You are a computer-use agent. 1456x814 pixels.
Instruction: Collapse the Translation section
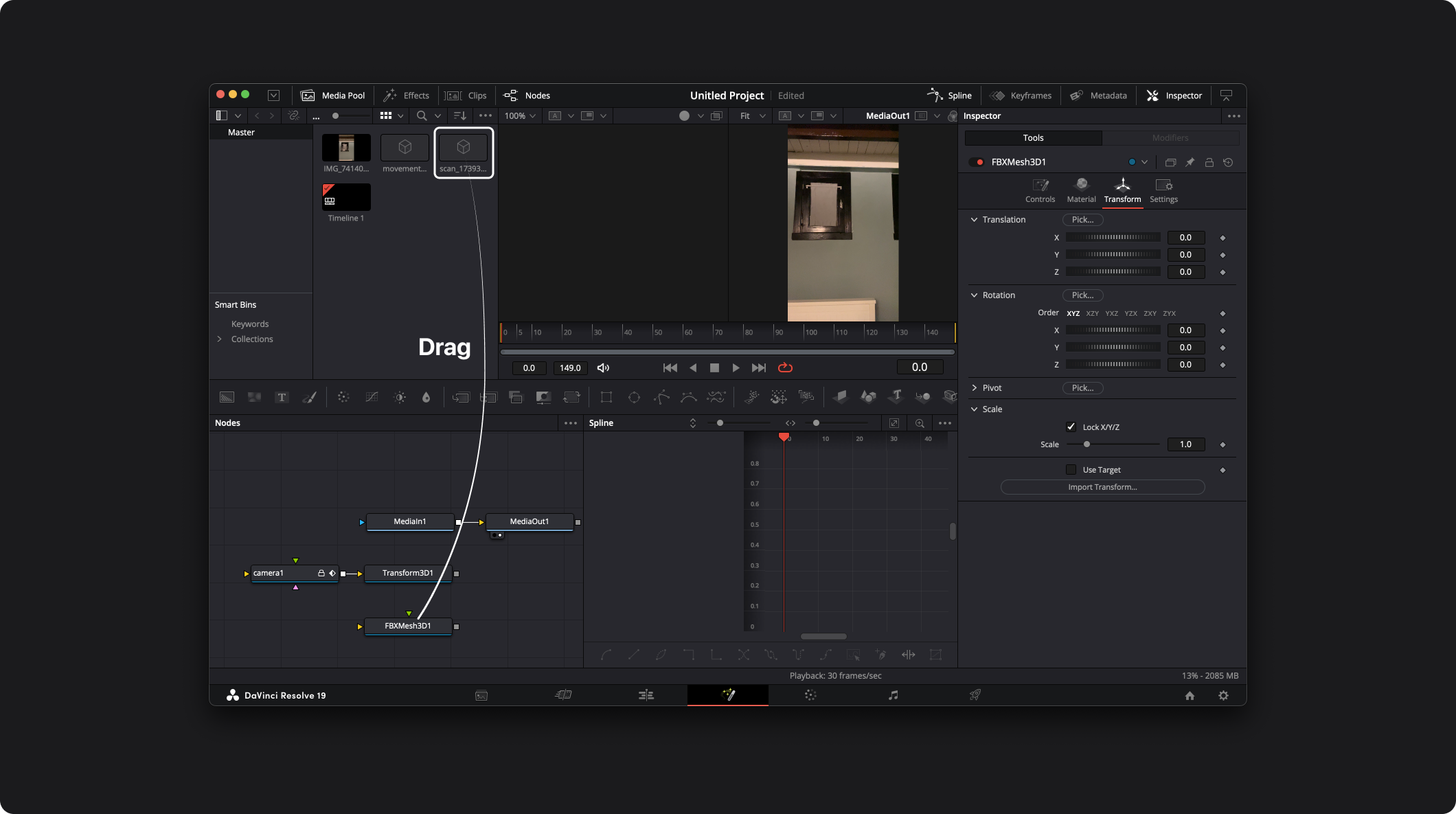(x=974, y=220)
